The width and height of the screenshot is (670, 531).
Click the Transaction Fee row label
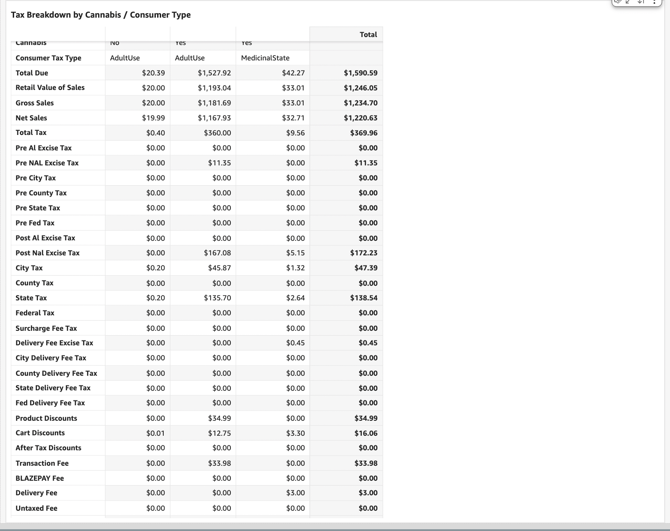tap(42, 463)
